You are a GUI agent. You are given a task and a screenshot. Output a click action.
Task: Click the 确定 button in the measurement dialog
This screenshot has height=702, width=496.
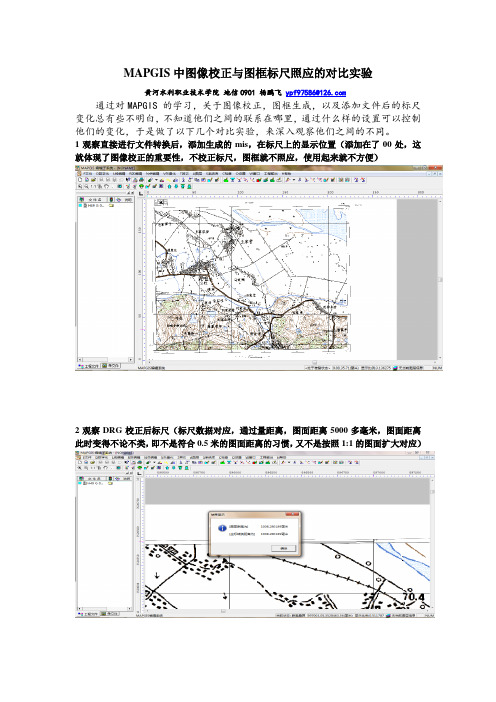(284, 548)
